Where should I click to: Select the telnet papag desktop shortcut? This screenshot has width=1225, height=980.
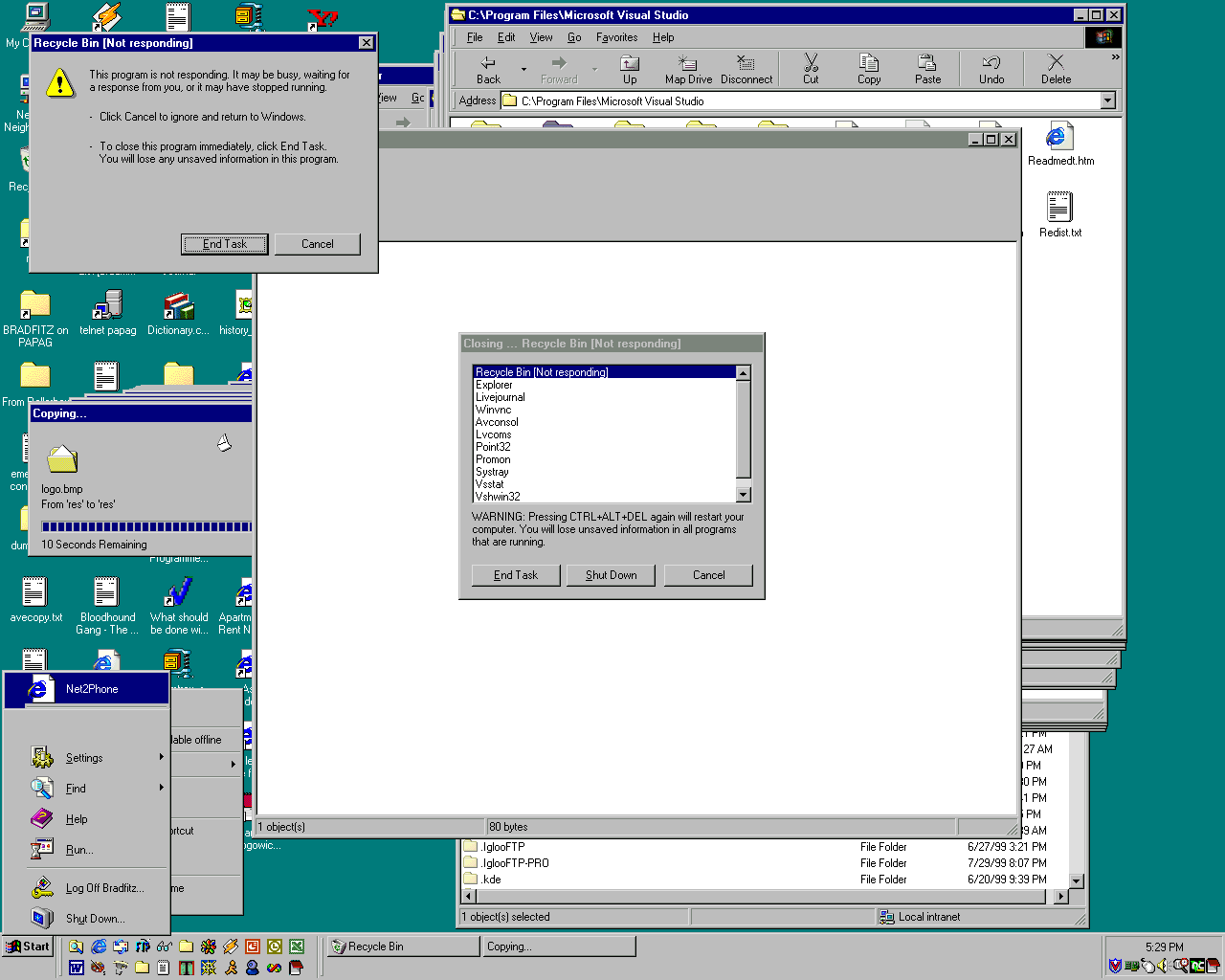107,314
